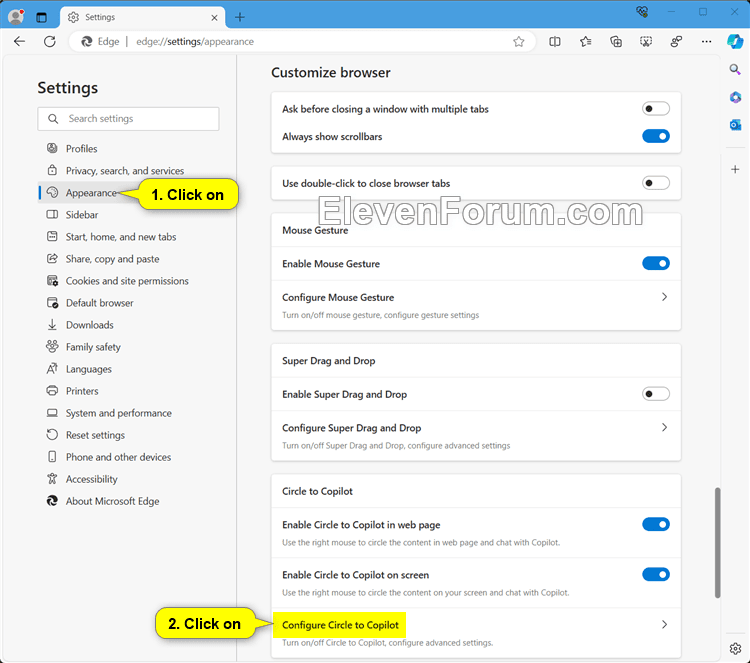
Task: Open System and performance settings
Action: [119, 413]
